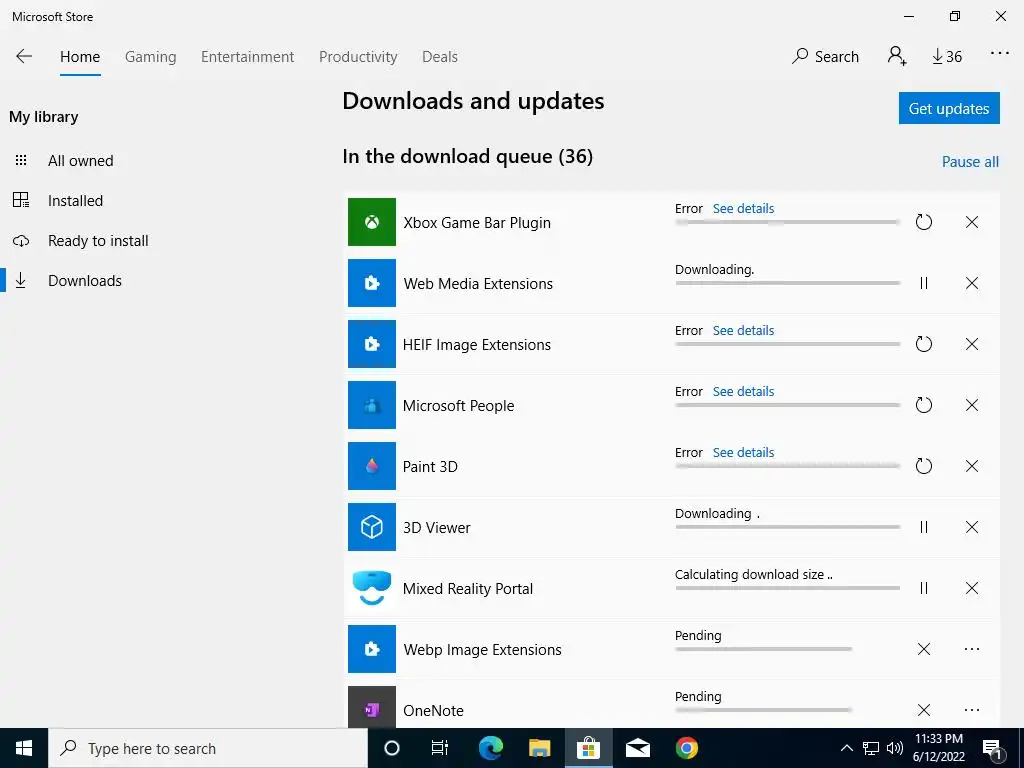1024x768 pixels.
Task: Open the downloads indicator showing 36
Action: 947,57
